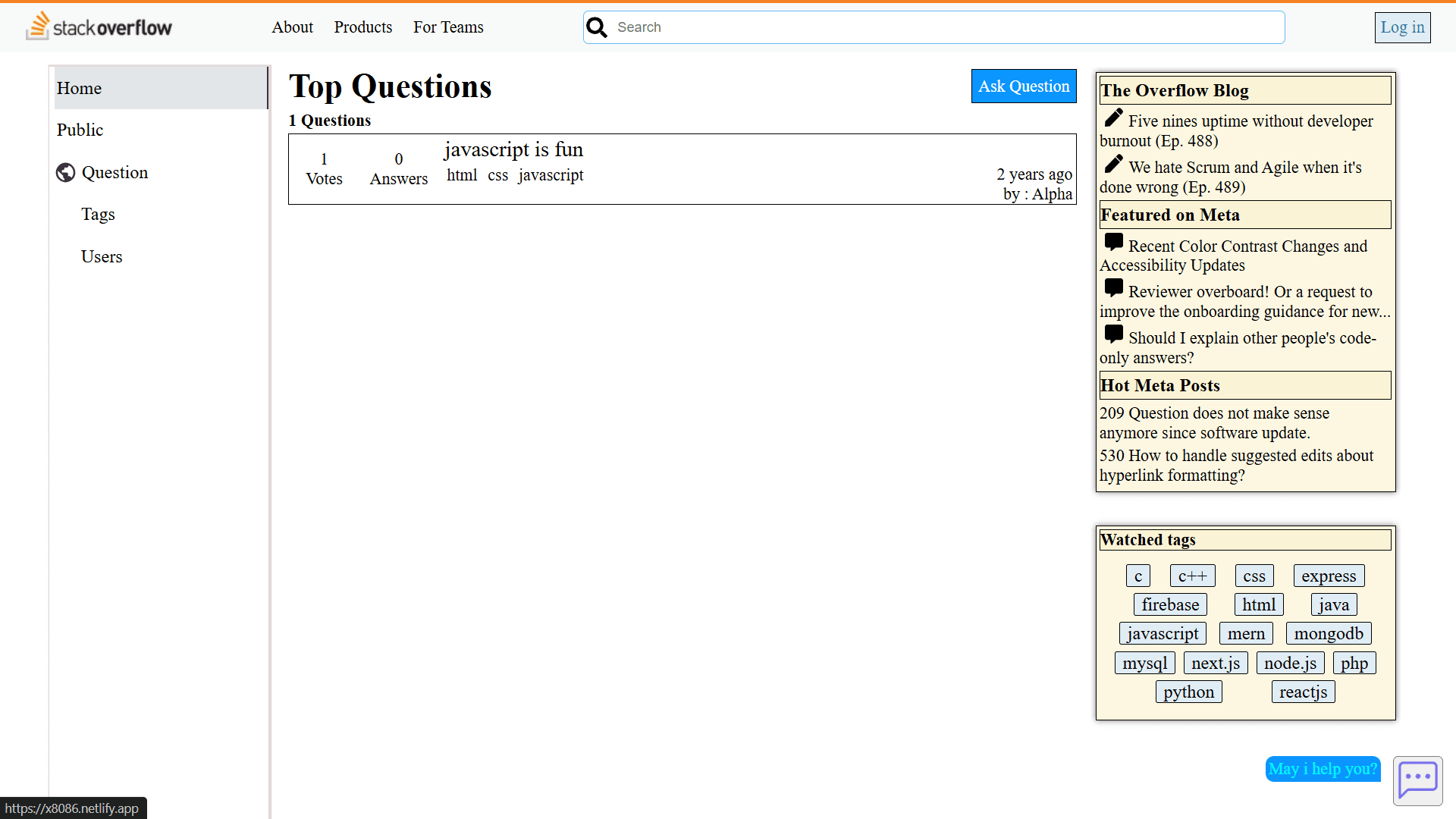This screenshot has height=819, width=1456.
Task: Open the Users section
Action: pos(102,256)
